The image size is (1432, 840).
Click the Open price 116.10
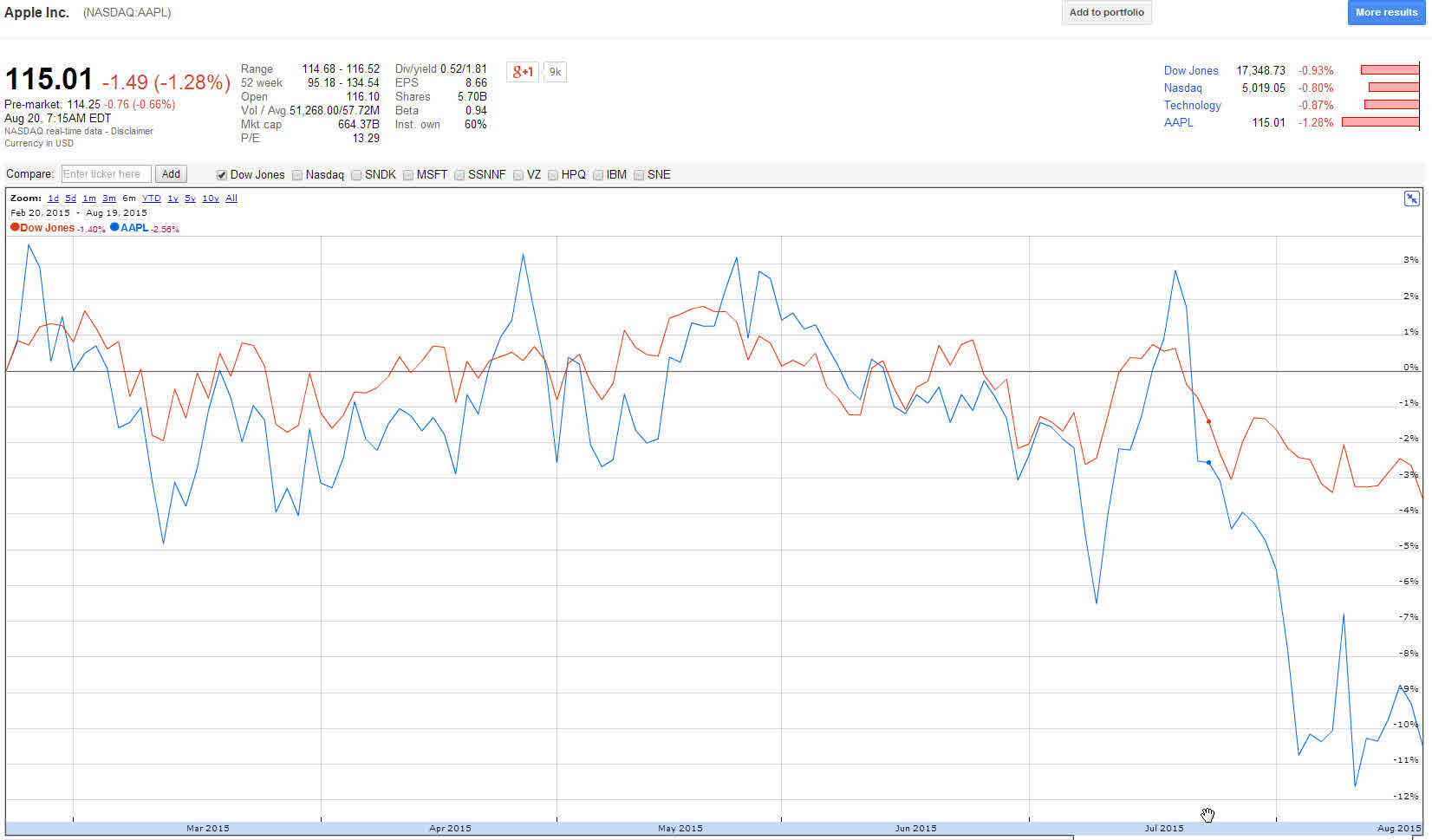coord(363,97)
